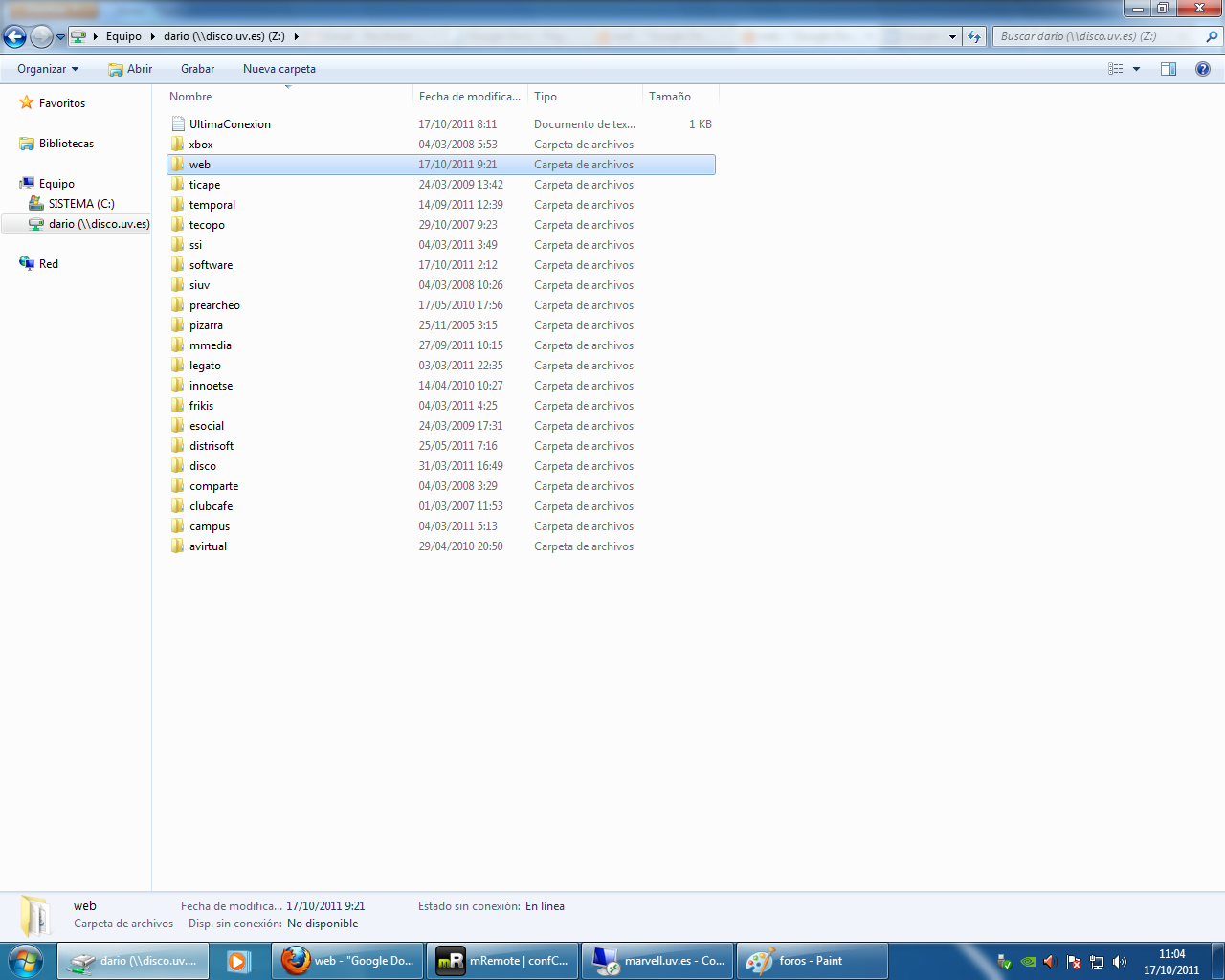1225x980 pixels.
Task: Open the change view dropdown arrow
Action: (1137, 69)
